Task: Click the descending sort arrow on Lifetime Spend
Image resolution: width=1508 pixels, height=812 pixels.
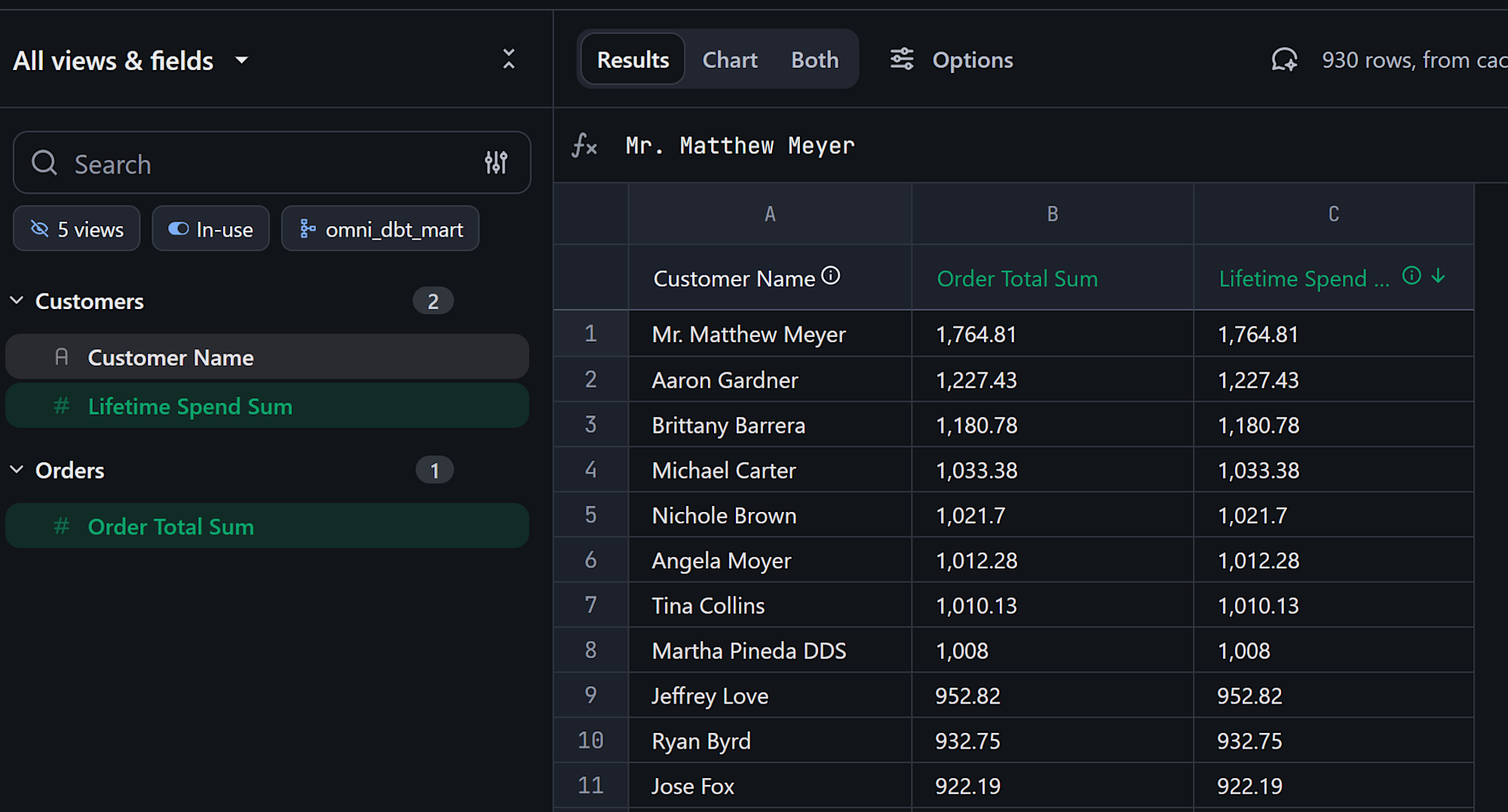Action: pos(1439,276)
